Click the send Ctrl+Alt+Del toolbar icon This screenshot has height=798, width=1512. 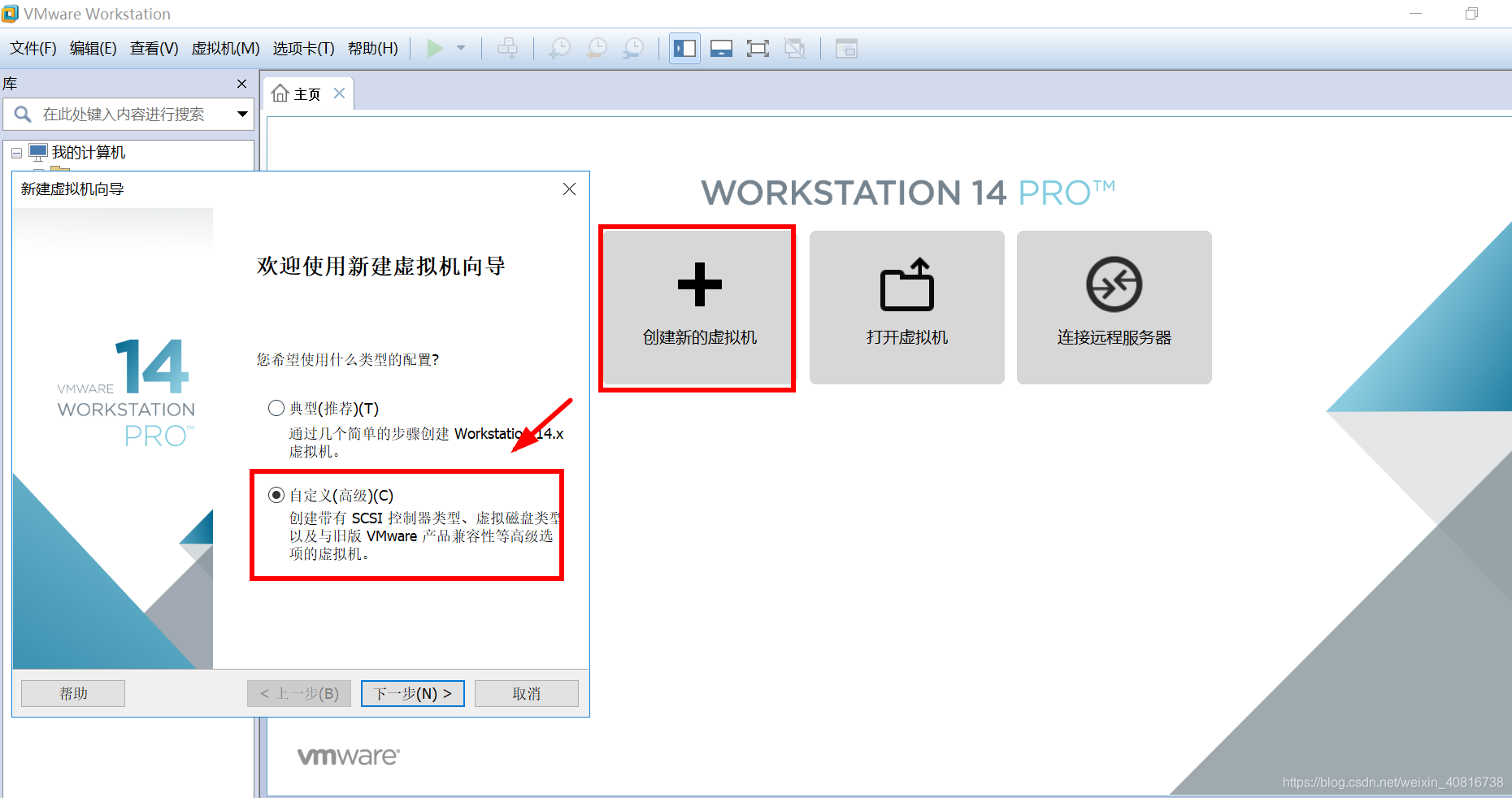(x=507, y=49)
